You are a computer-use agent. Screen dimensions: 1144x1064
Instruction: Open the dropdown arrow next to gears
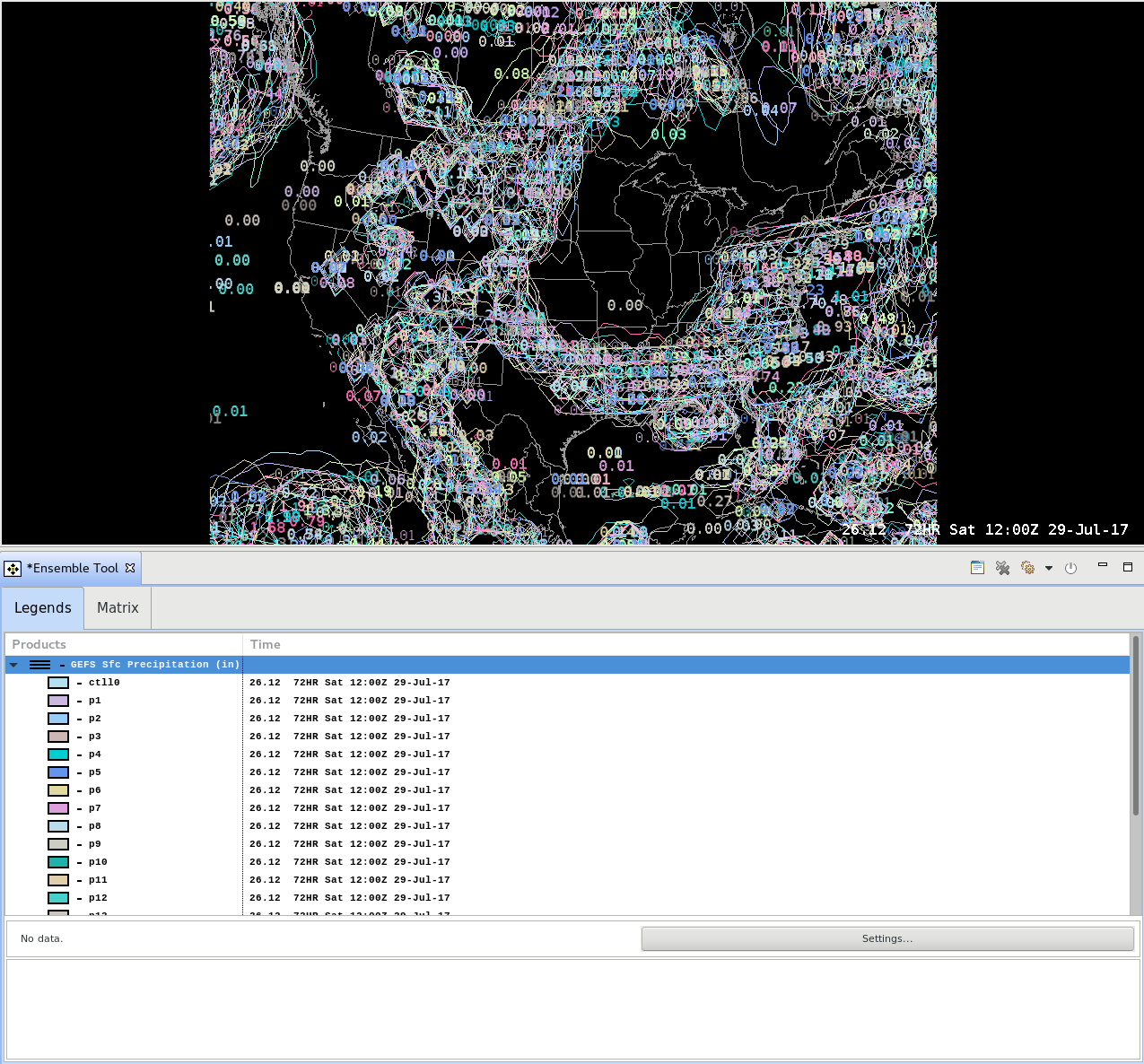point(1048,568)
